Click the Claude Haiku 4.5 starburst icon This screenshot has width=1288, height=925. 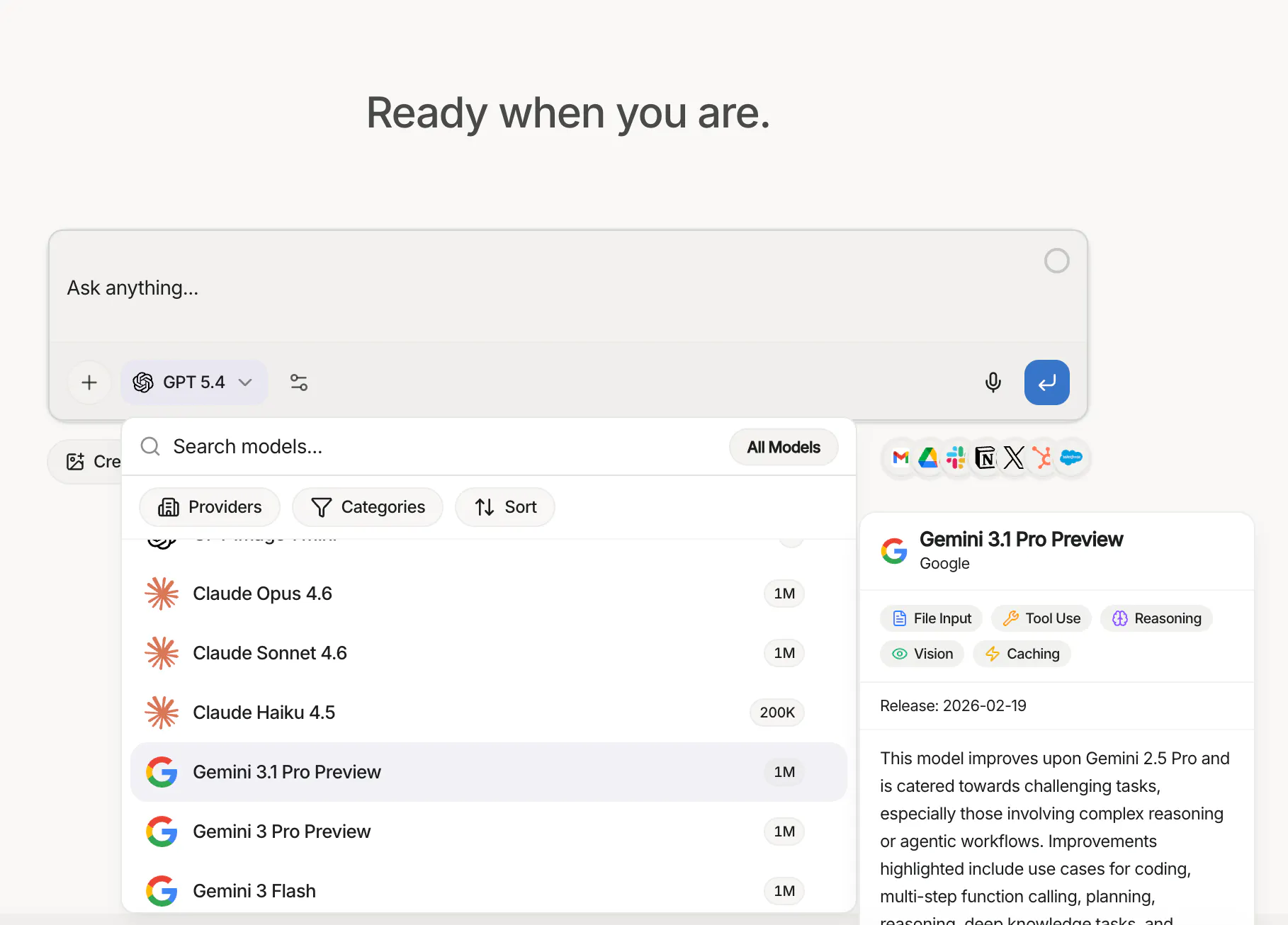(x=162, y=713)
